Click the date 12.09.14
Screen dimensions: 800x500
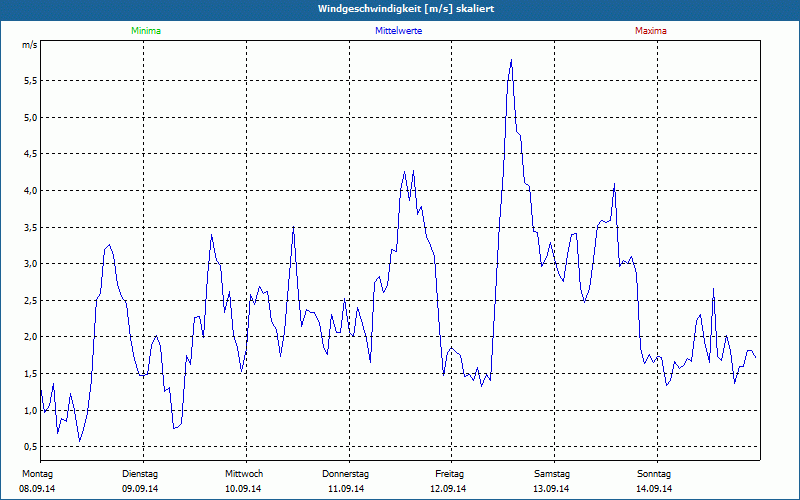448,489
